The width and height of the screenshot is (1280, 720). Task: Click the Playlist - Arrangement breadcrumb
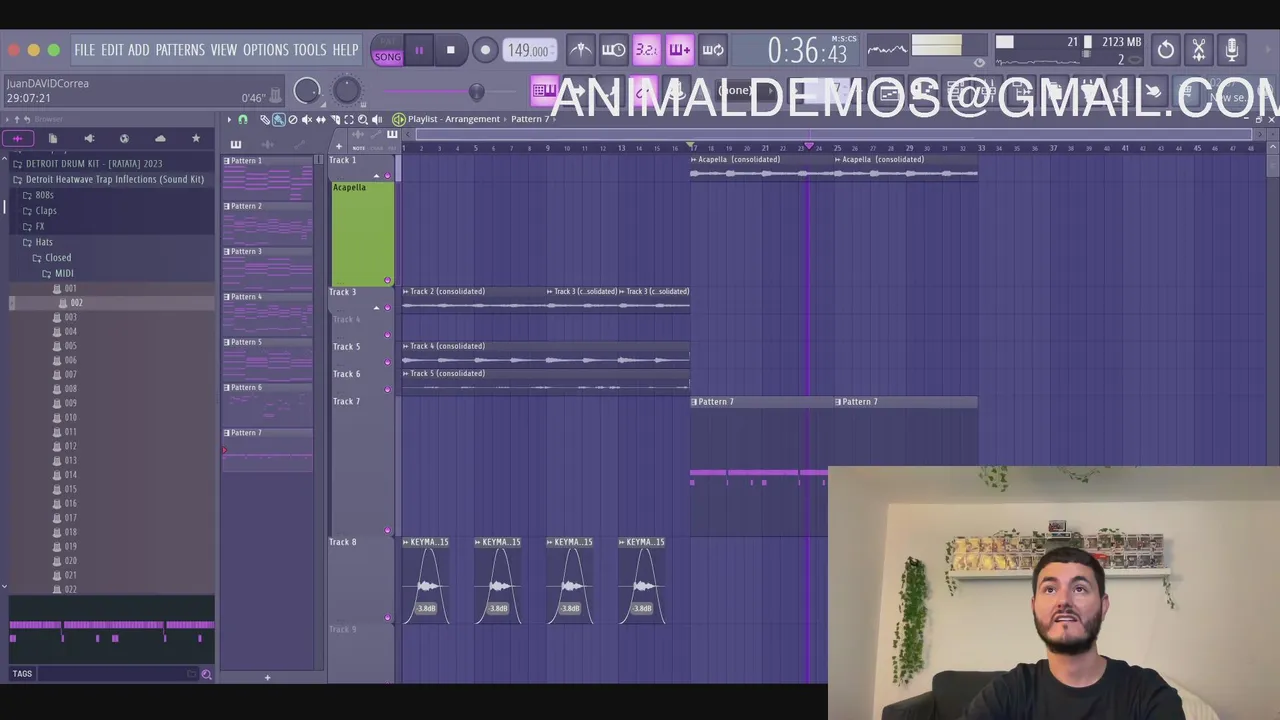454,119
